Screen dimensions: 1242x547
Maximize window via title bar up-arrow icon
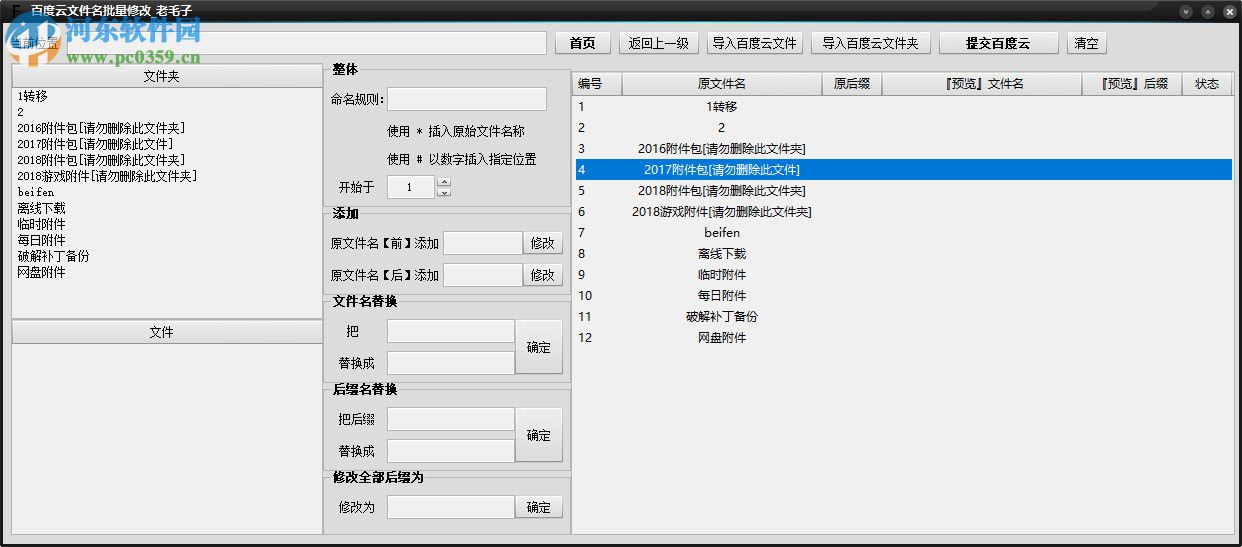point(1207,11)
